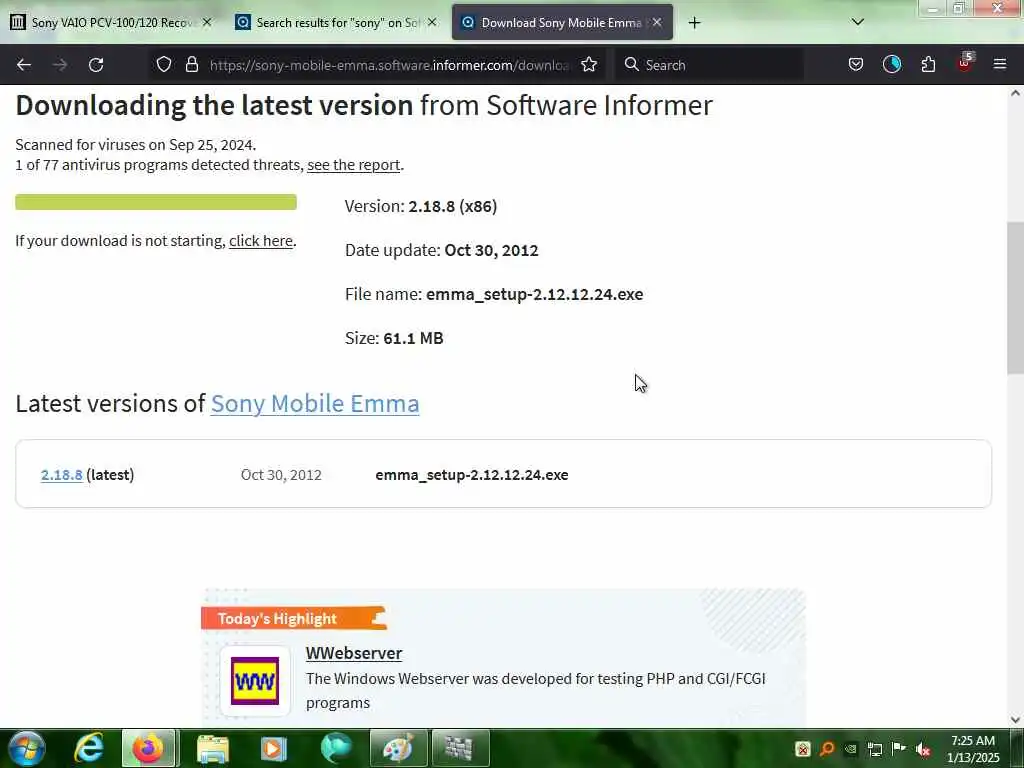Click the WWebserver app thumbnail icon
Viewport: 1024px width, 768px height.
(255, 680)
